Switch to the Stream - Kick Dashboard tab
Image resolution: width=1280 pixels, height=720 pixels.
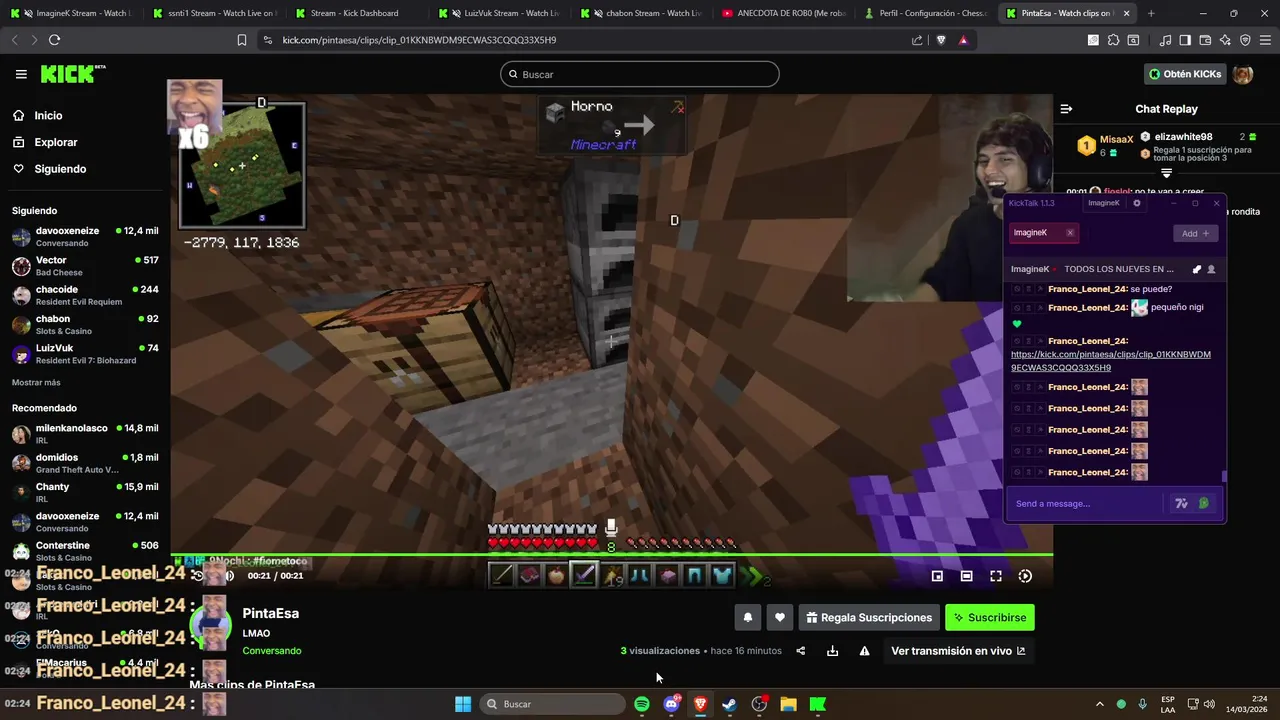[x=354, y=13]
